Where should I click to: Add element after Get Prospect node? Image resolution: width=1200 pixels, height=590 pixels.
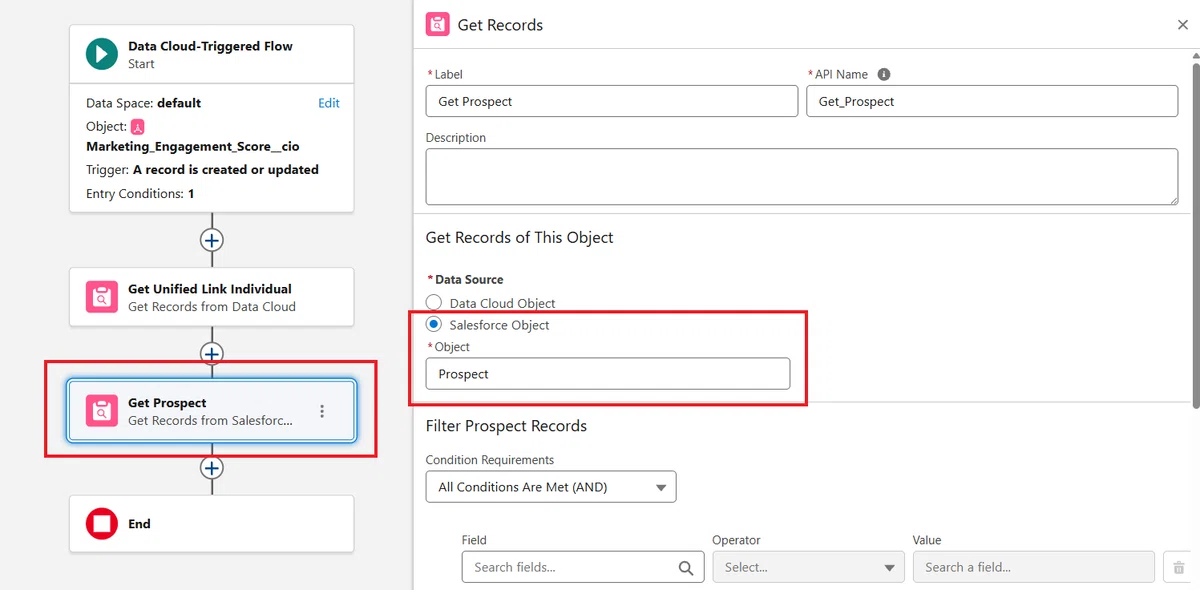[211, 468]
